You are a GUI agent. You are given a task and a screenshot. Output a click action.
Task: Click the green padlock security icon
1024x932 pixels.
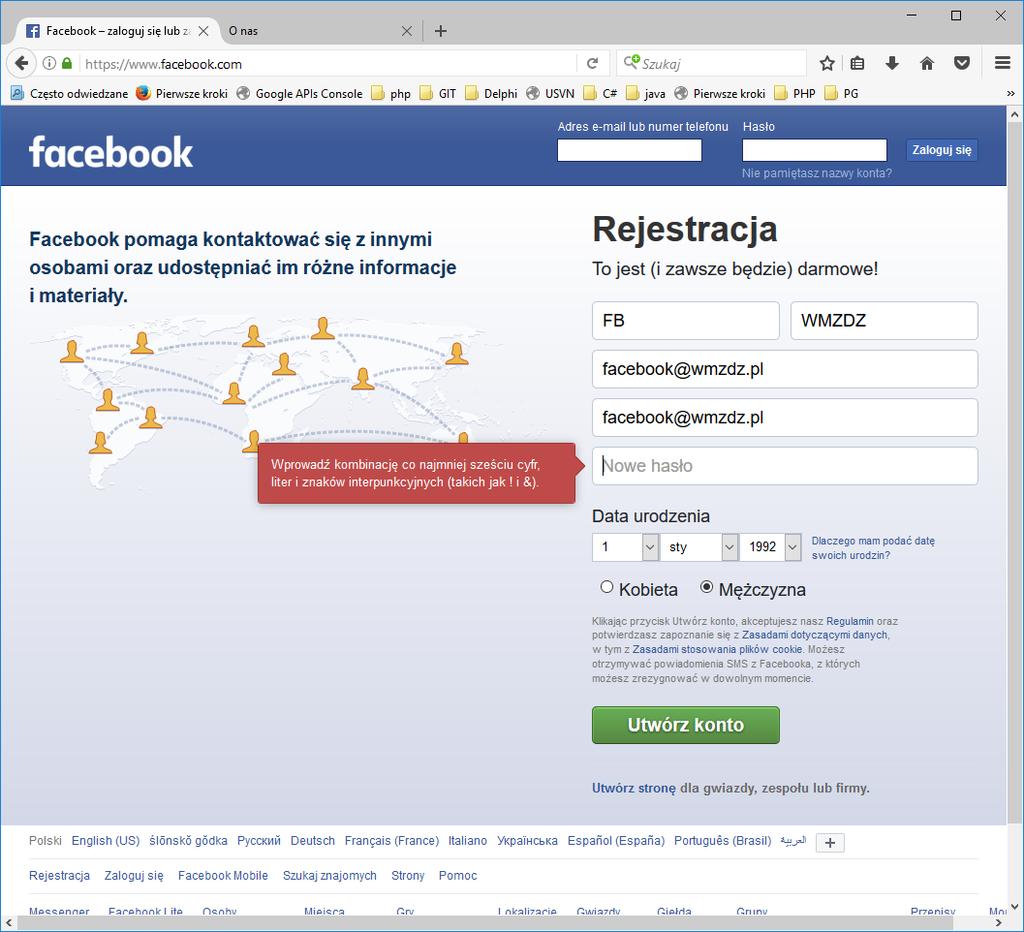(x=67, y=63)
